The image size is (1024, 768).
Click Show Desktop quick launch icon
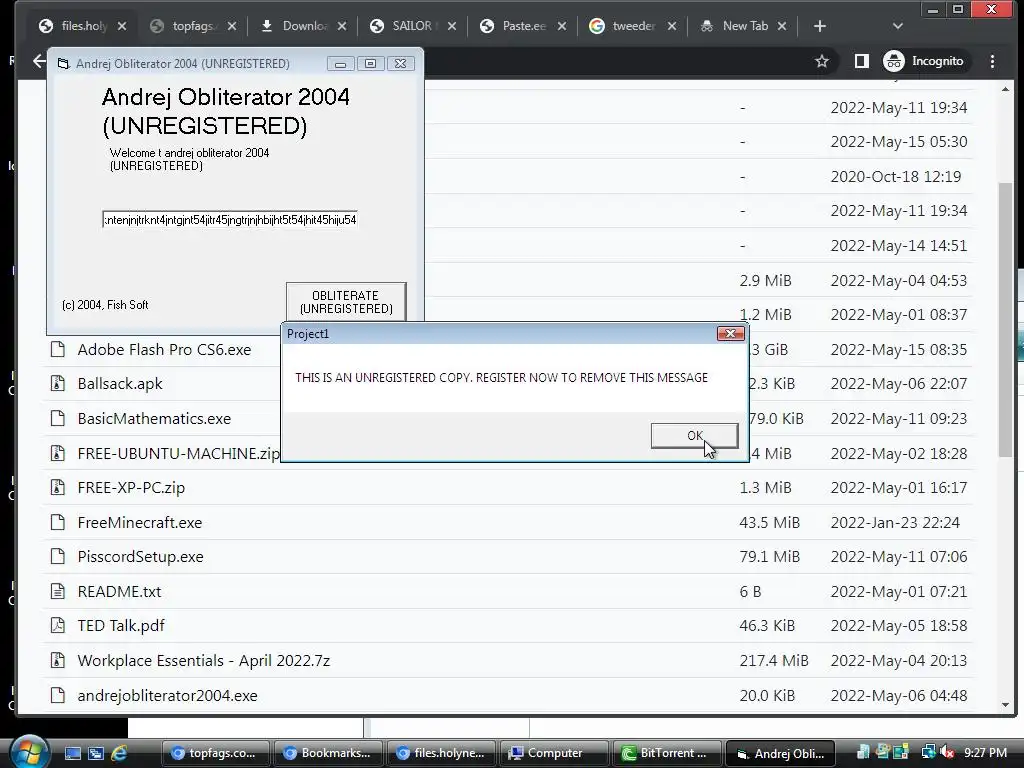tap(73, 753)
